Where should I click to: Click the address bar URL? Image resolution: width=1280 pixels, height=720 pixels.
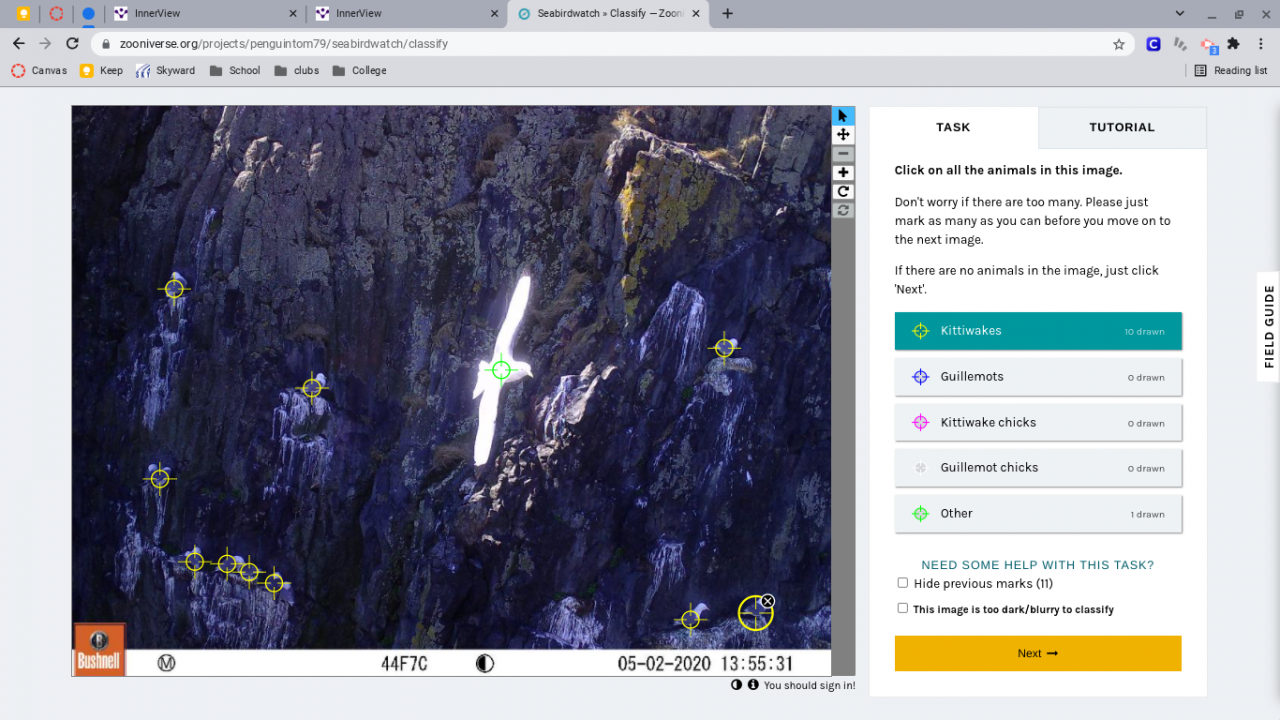pos(284,44)
